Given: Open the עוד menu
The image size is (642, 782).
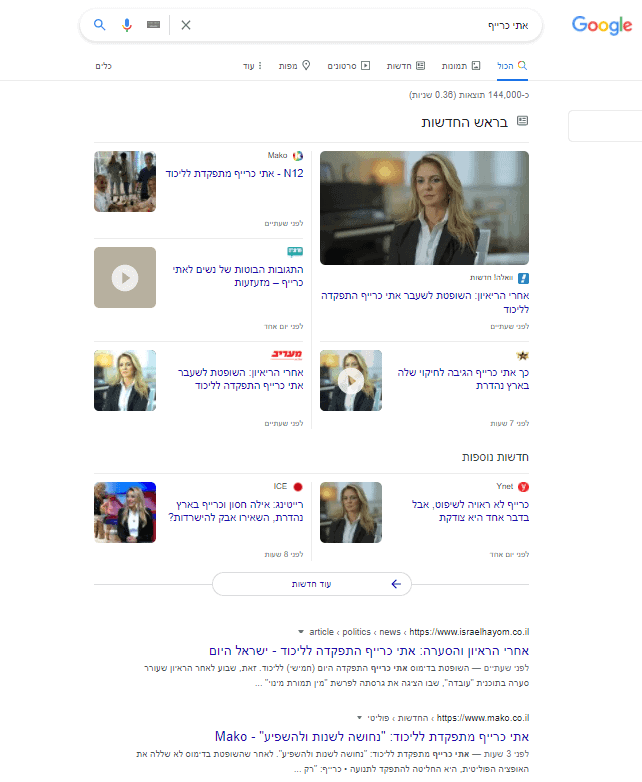Looking at the screenshot, I should pyautogui.click(x=252, y=66).
